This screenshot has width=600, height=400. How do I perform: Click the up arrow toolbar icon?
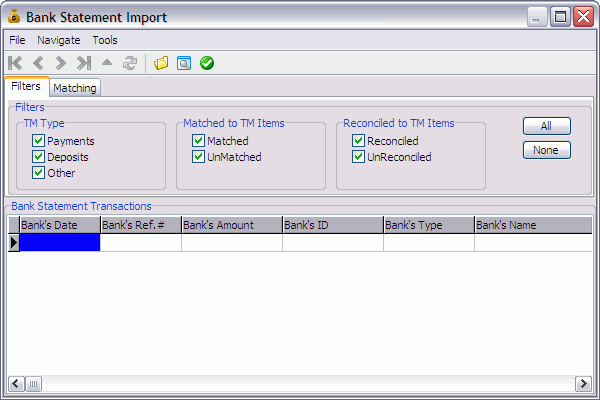[x=107, y=62]
